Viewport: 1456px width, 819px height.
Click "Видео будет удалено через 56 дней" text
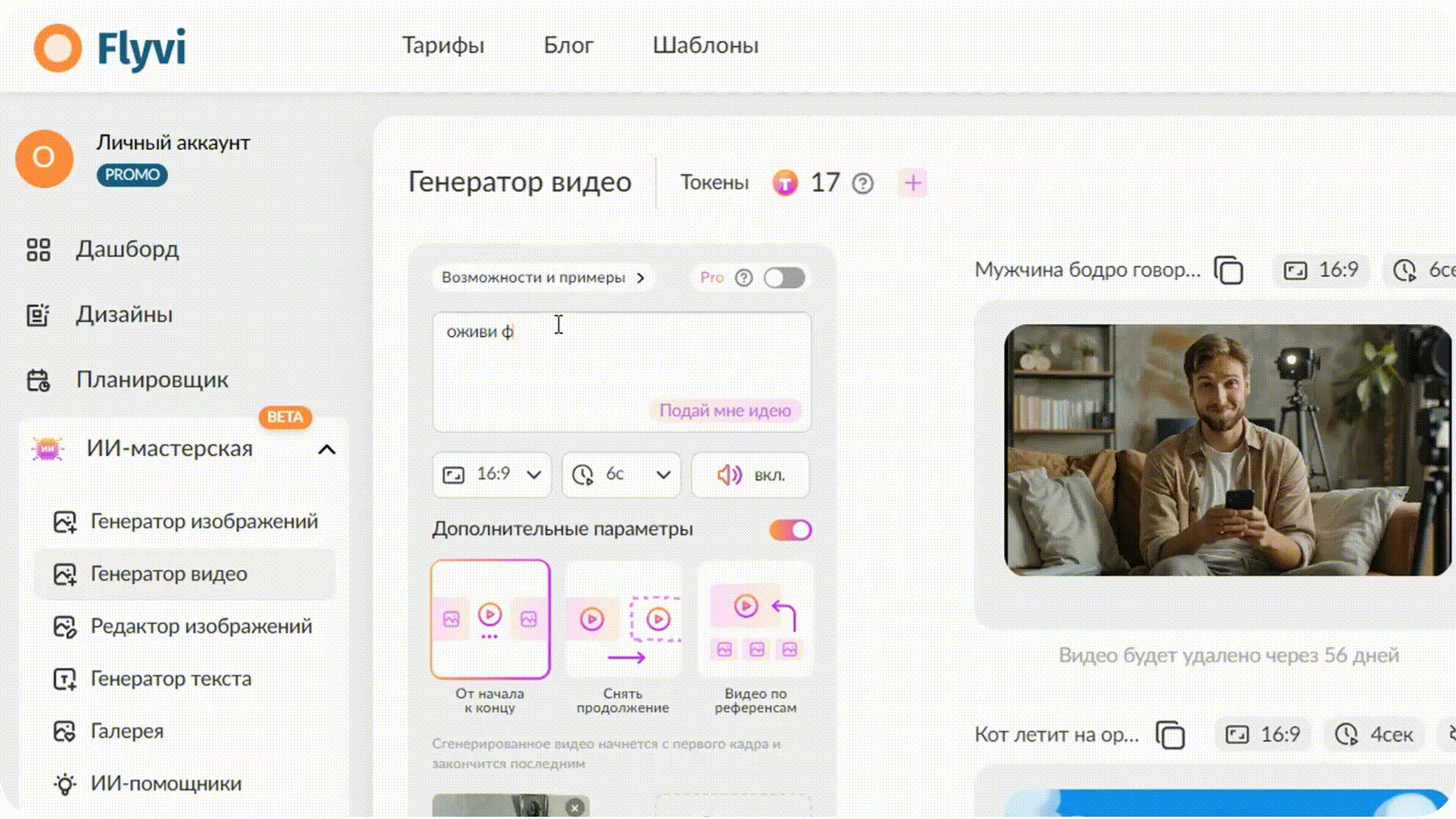(x=1228, y=655)
